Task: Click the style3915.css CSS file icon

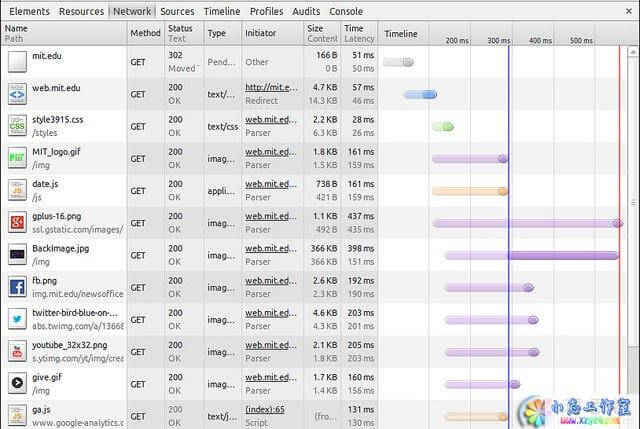Action: pos(17,126)
